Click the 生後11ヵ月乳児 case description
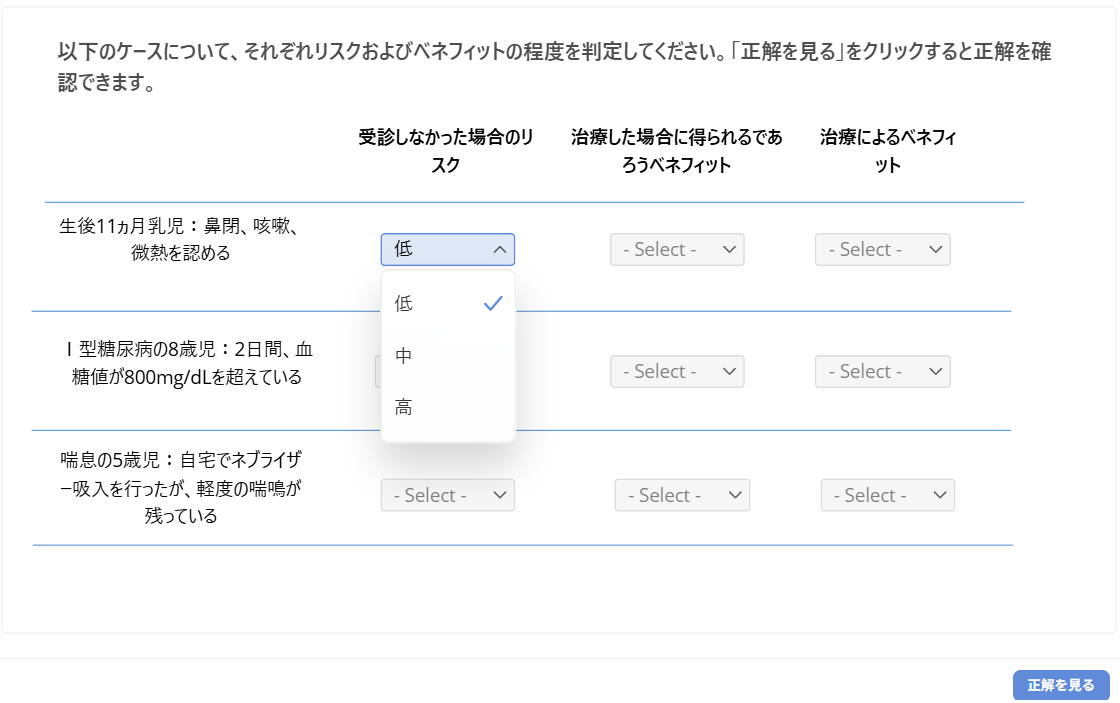This screenshot has height=703, width=1120. coord(180,239)
